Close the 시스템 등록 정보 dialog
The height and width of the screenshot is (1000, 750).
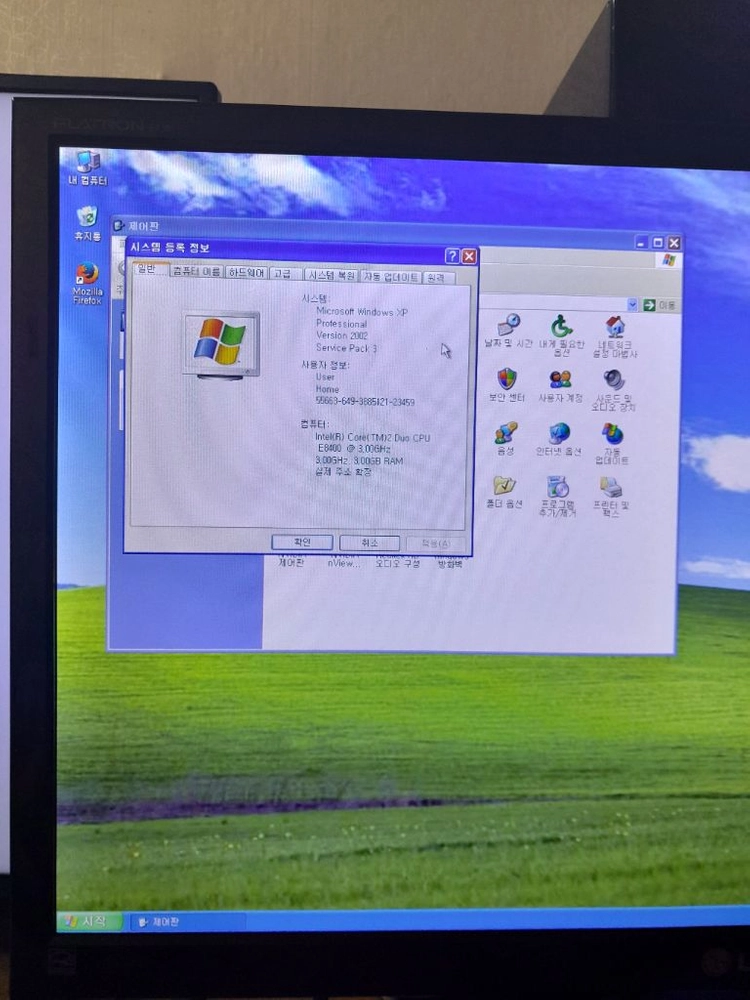pyautogui.click(x=469, y=256)
